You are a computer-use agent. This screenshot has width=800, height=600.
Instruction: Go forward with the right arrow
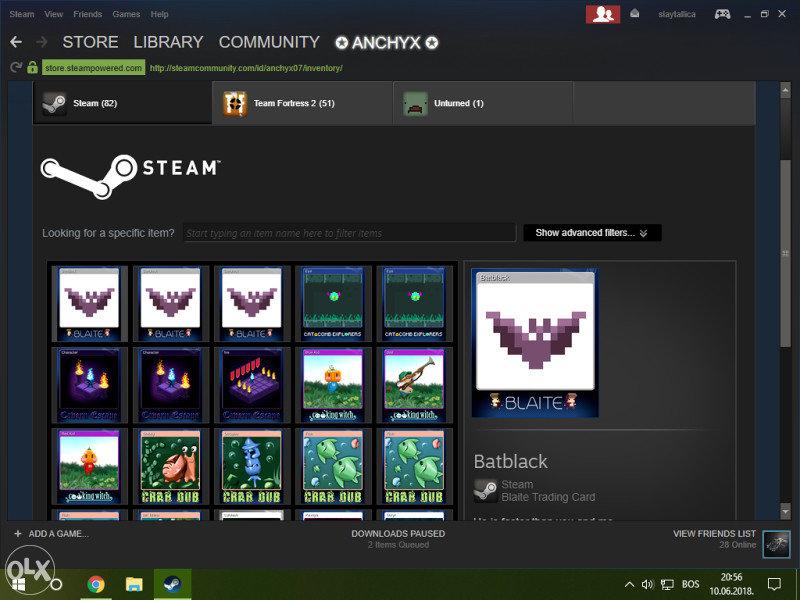(x=42, y=42)
